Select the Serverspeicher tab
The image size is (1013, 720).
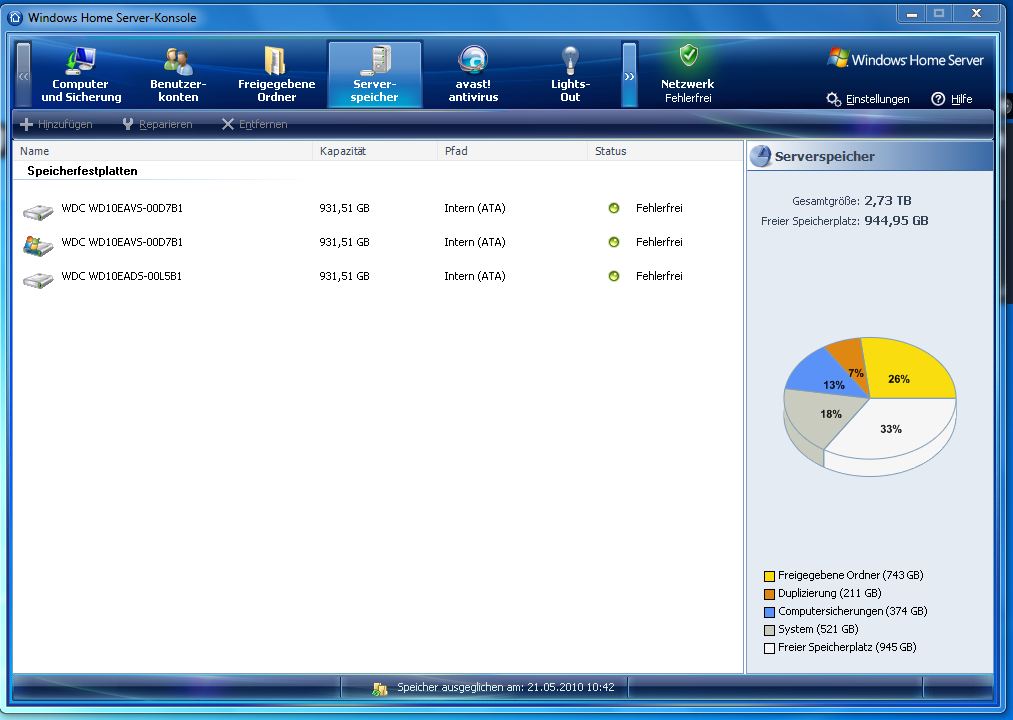[x=375, y=74]
